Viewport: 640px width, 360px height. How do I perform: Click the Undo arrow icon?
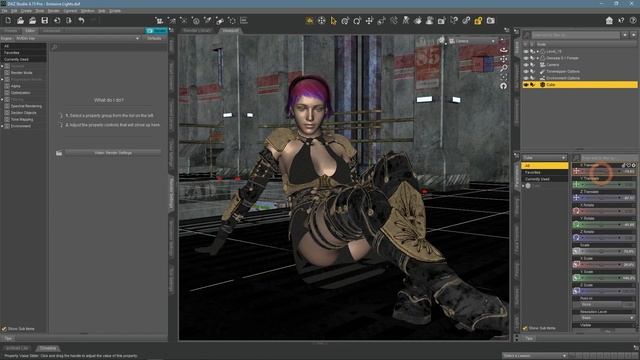pos(81,20)
